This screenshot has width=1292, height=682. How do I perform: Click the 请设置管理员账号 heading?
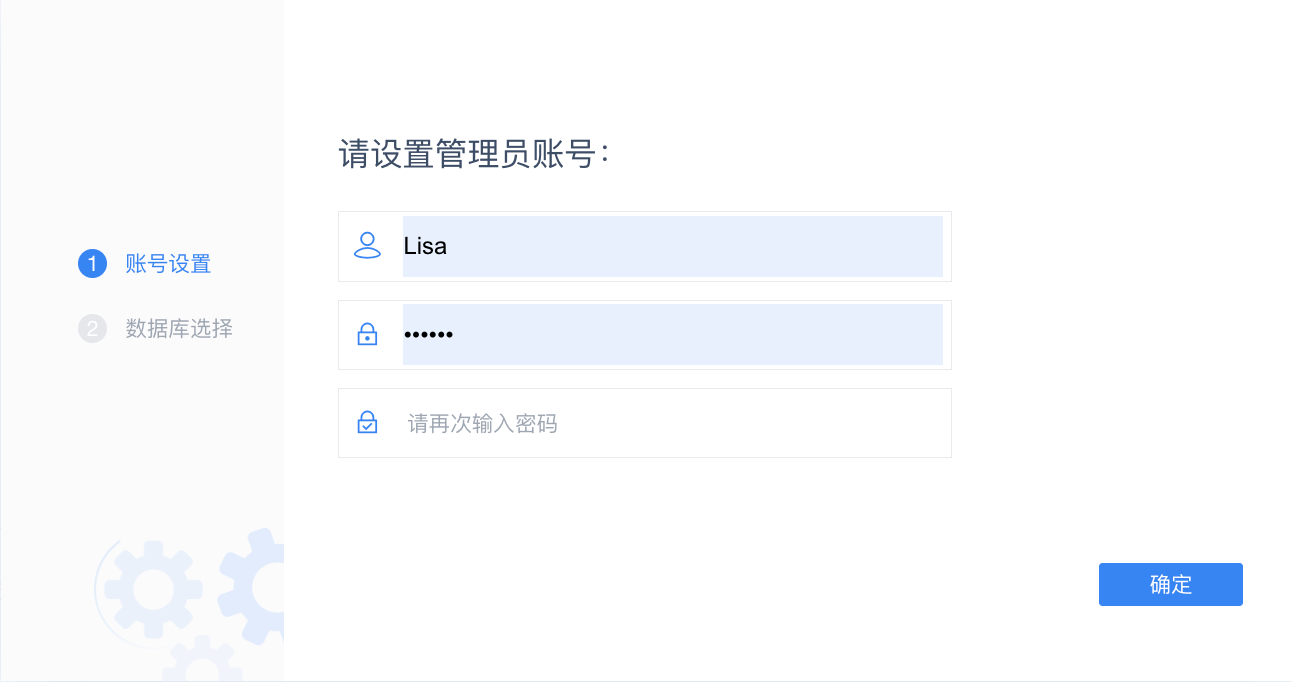tap(474, 155)
